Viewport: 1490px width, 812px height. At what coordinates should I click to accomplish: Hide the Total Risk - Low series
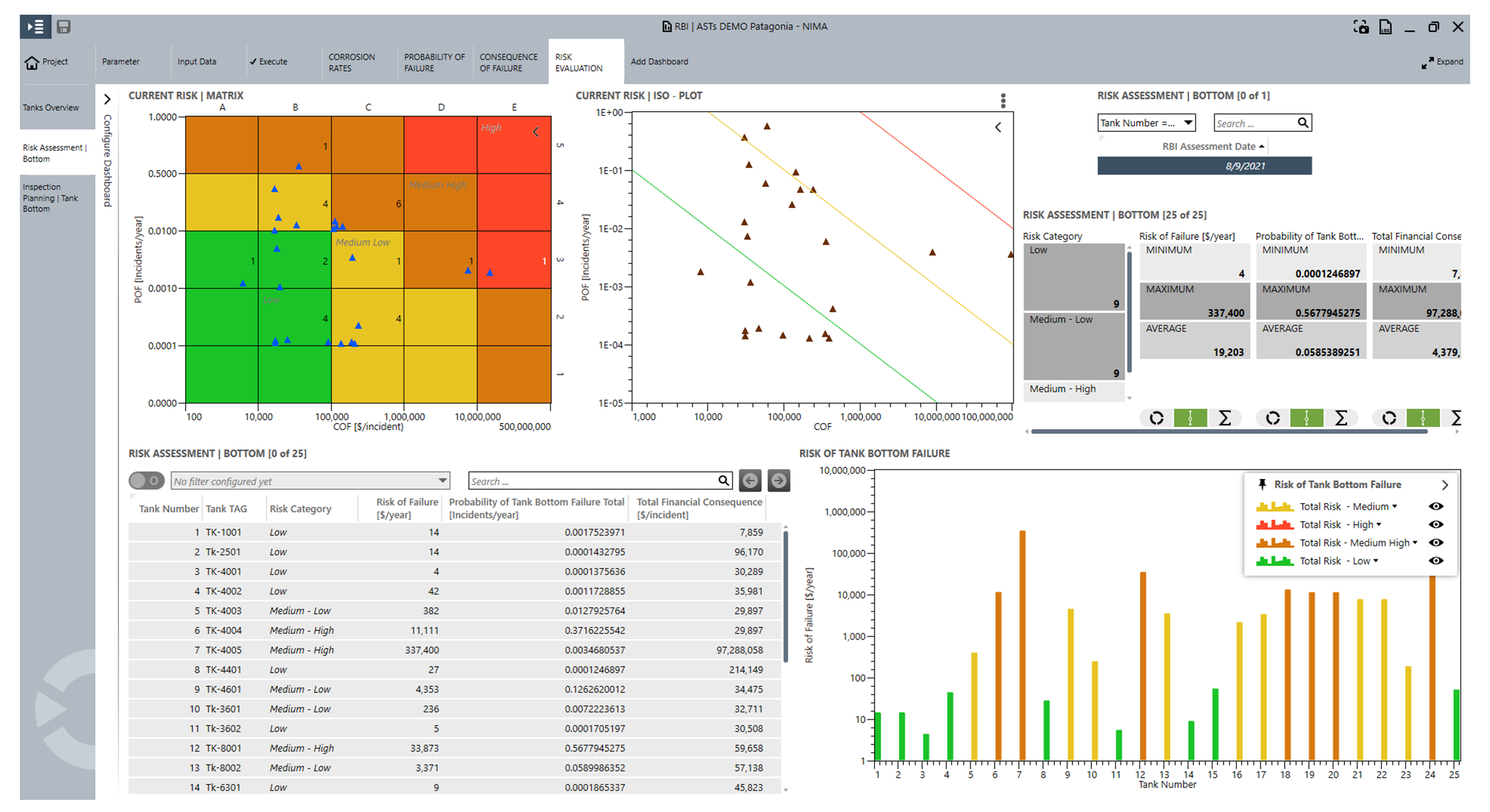pos(1436,560)
